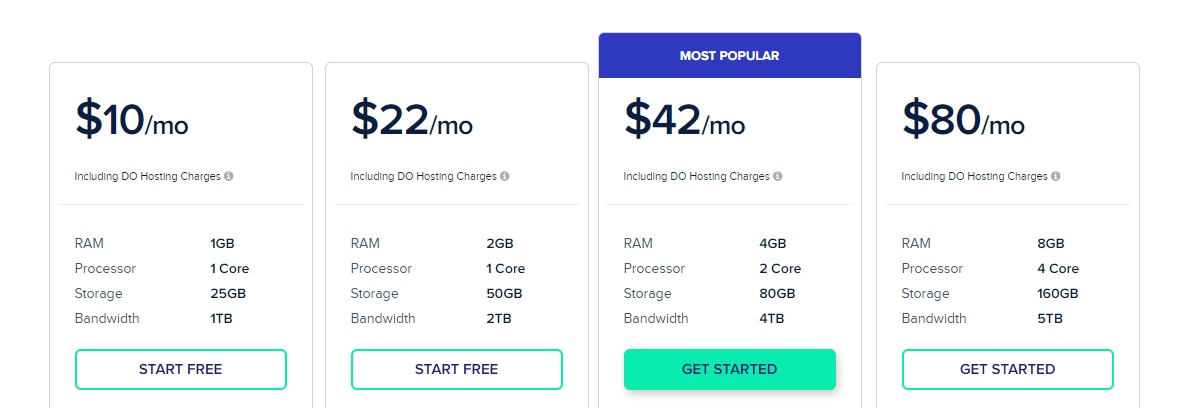1188x408 pixels.
Task: Click the 5TB bandwidth value
Action: [x=1050, y=319]
